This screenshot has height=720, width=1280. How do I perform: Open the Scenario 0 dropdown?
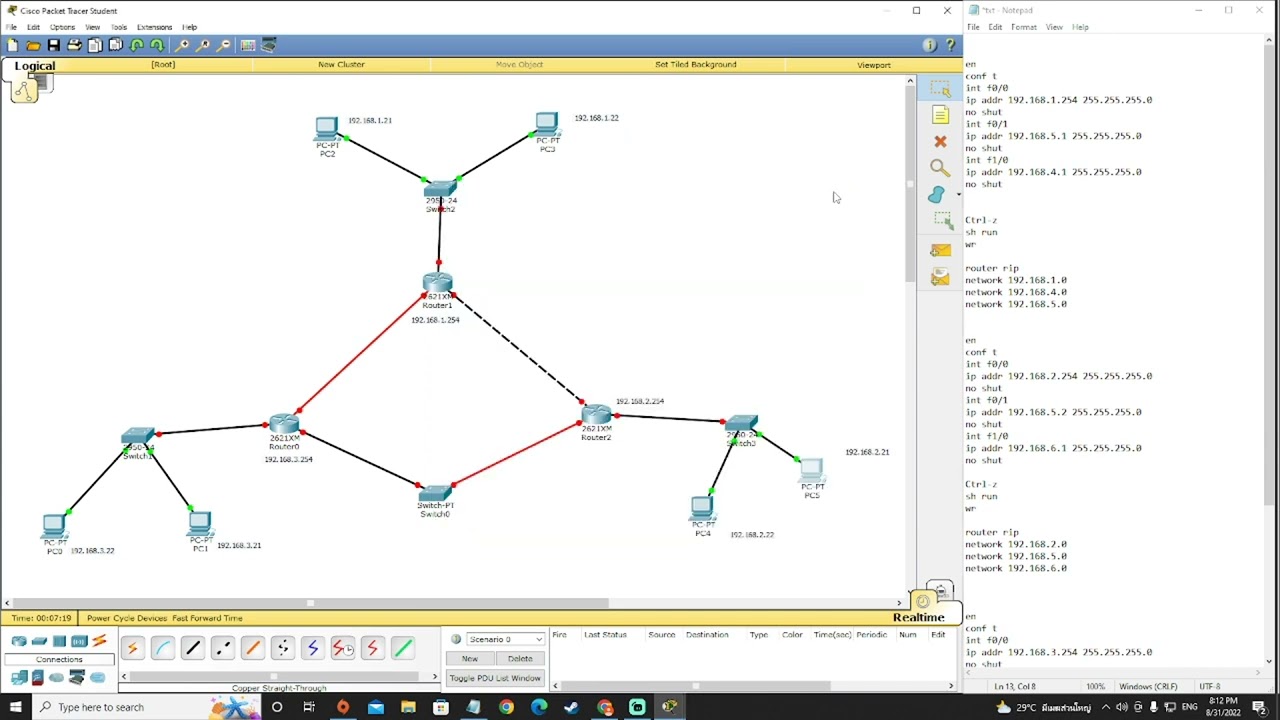click(505, 639)
